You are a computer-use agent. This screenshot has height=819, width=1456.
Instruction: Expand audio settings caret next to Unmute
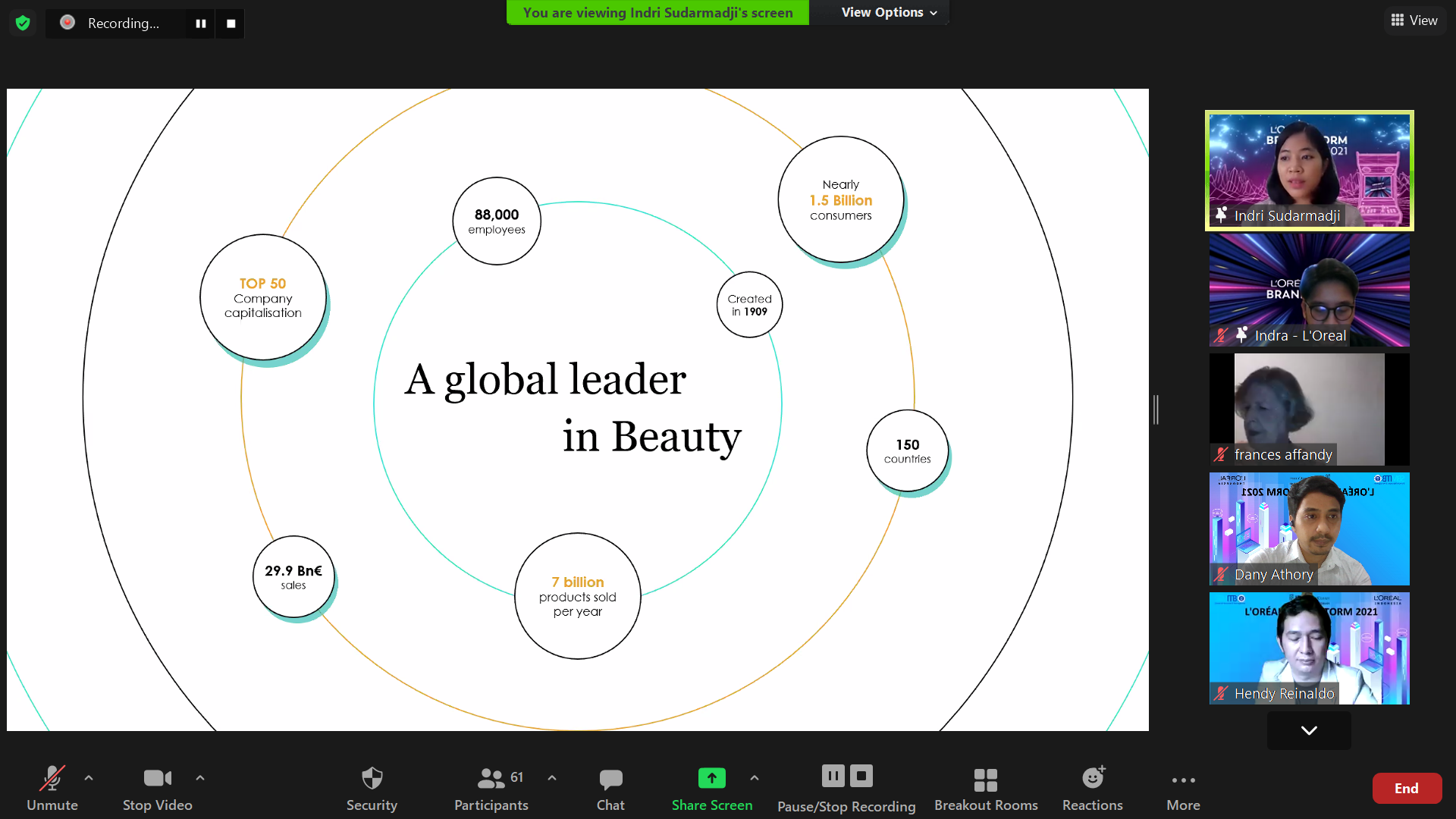point(89,777)
